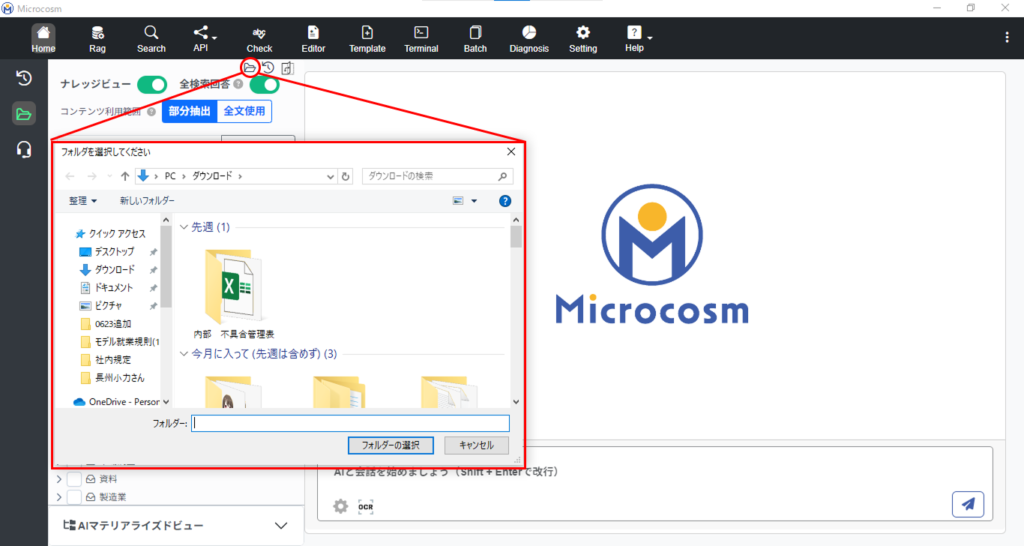Click 新しいフォルダー to create a folder
This screenshot has height=546, width=1024.
tap(147, 201)
